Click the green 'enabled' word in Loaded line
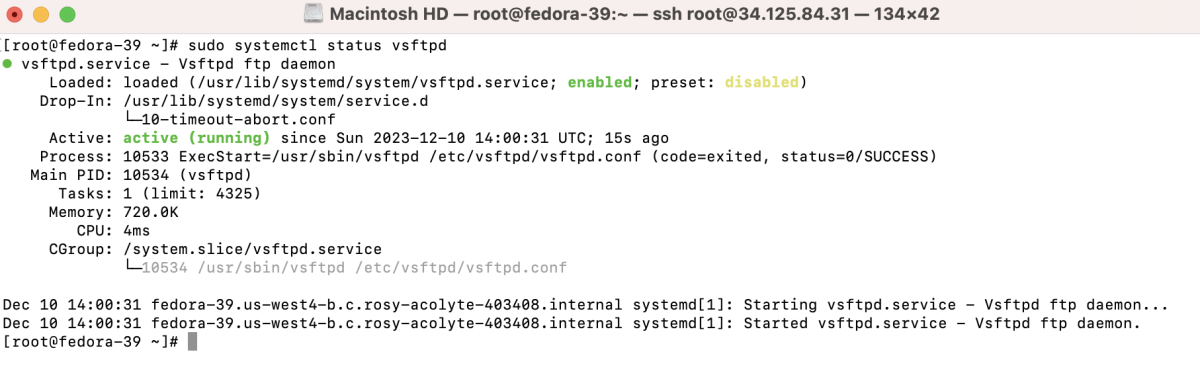The height and width of the screenshot is (389, 1200). 601,82
